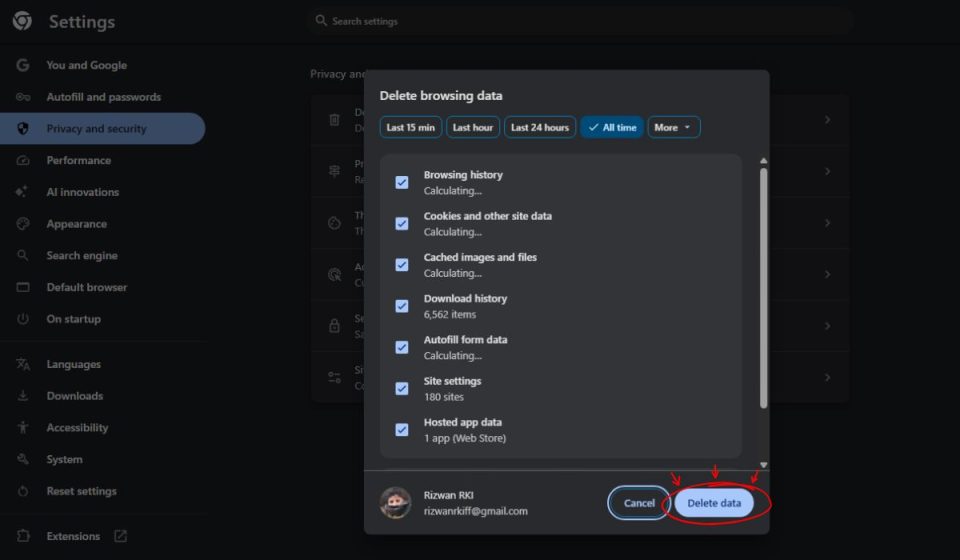Viewport: 960px width, 560px height.
Task: Open You and Google settings
Action: pyautogui.click(x=86, y=65)
